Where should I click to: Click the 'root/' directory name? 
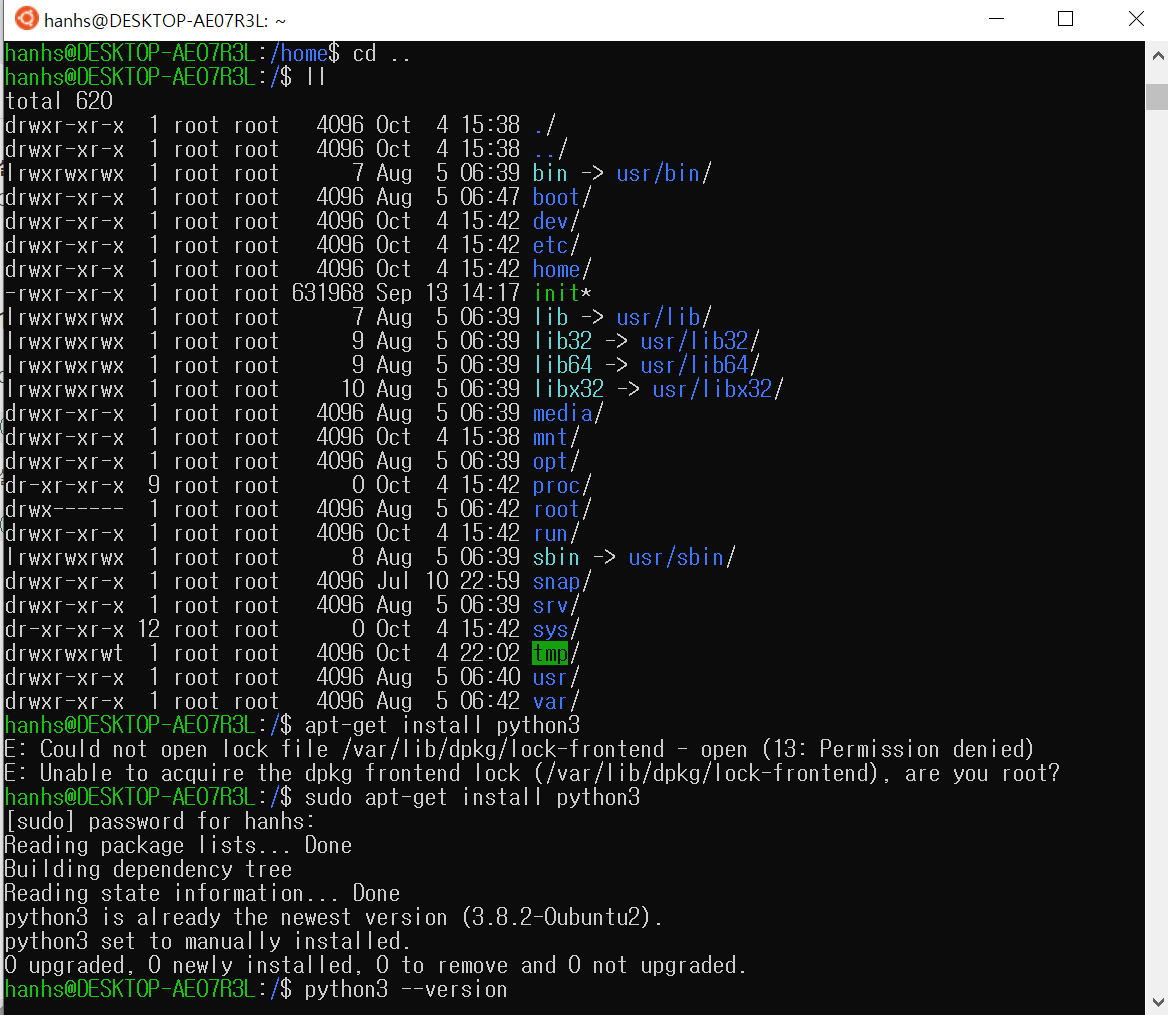(x=562, y=509)
